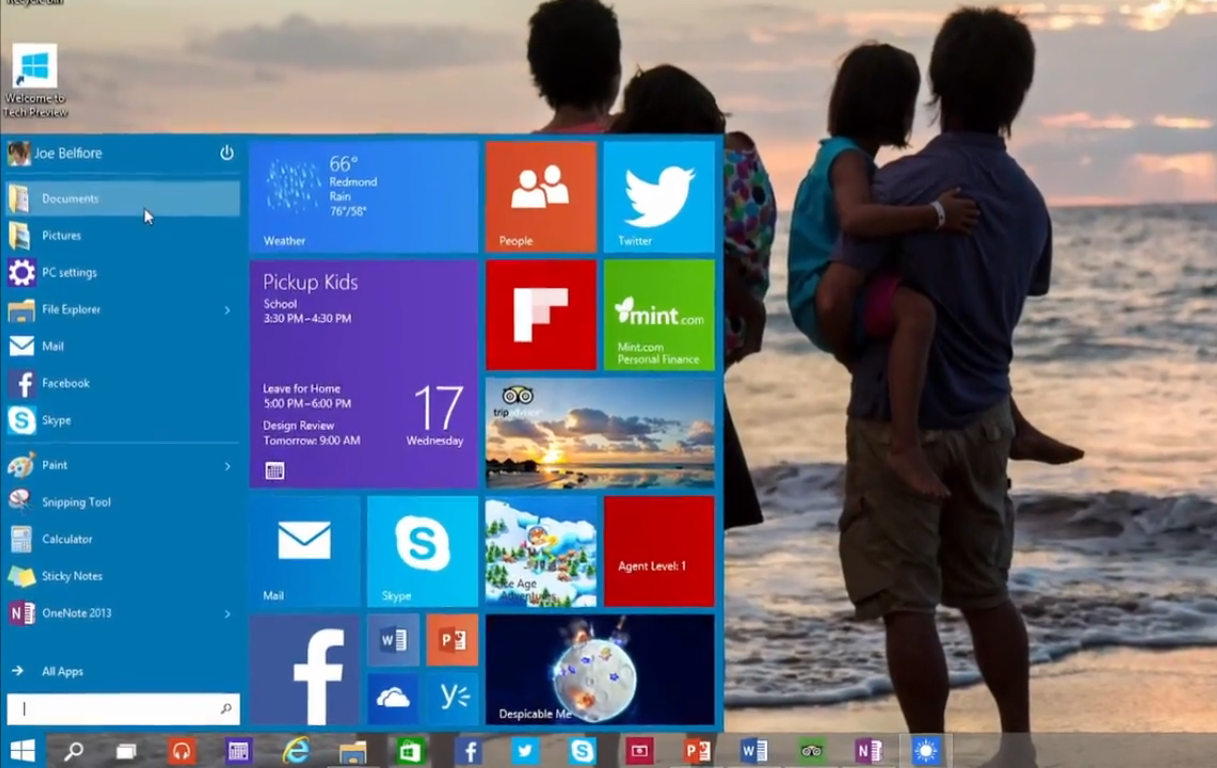
Task: Open the red Agent Level: 1 tile
Action: (659, 551)
